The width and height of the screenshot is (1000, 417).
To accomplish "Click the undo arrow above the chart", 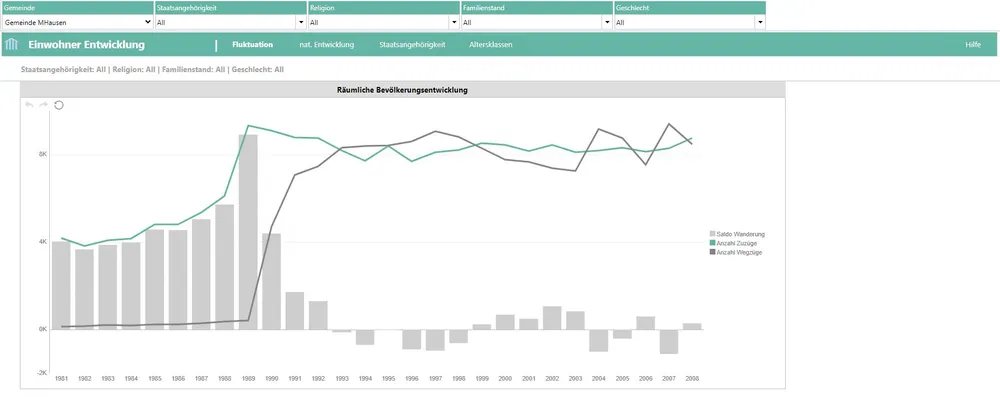I will pyautogui.click(x=29, y=105).
